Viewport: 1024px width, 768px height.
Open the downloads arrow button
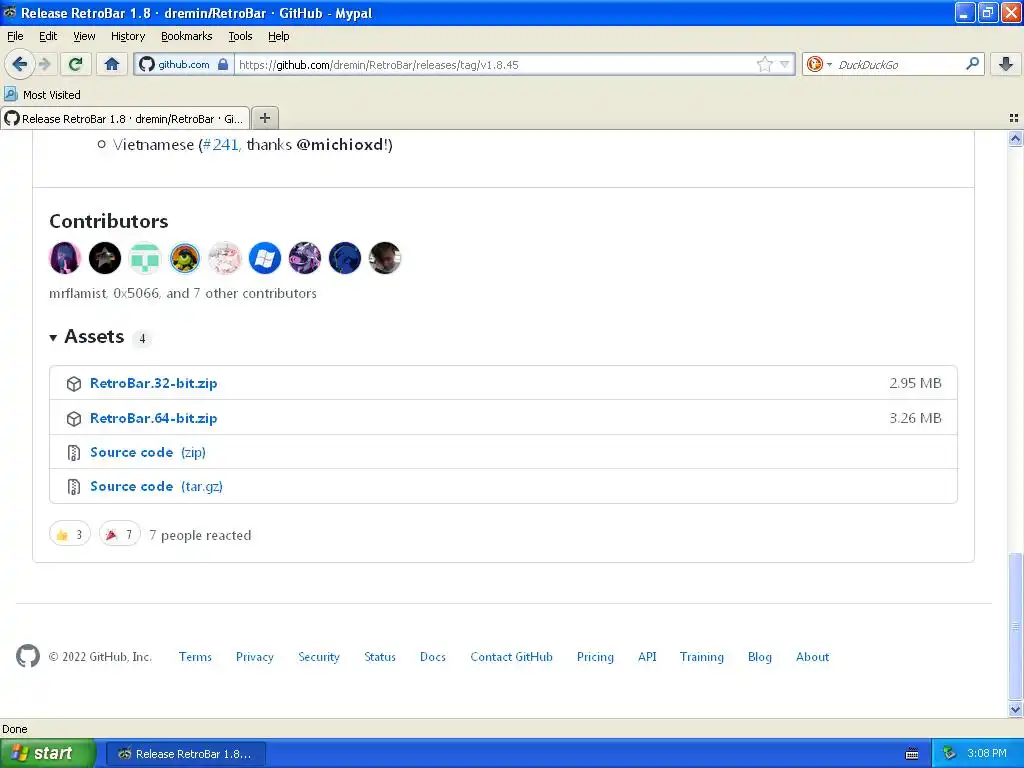click(1006, 64)
